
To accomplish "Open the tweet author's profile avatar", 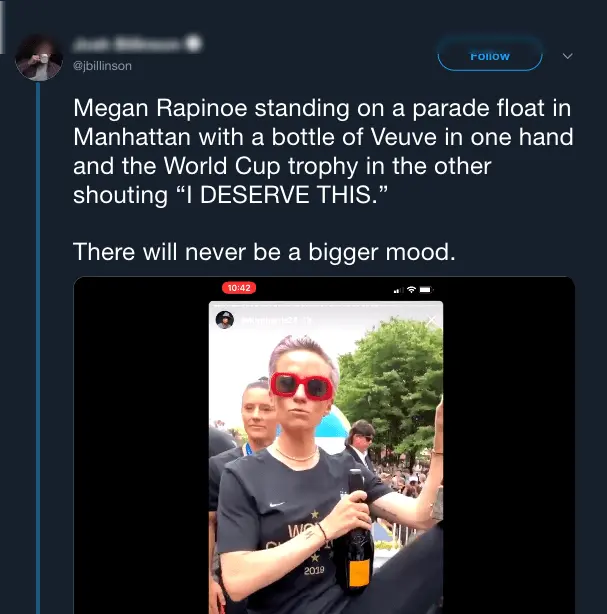I will pos(40,57).
